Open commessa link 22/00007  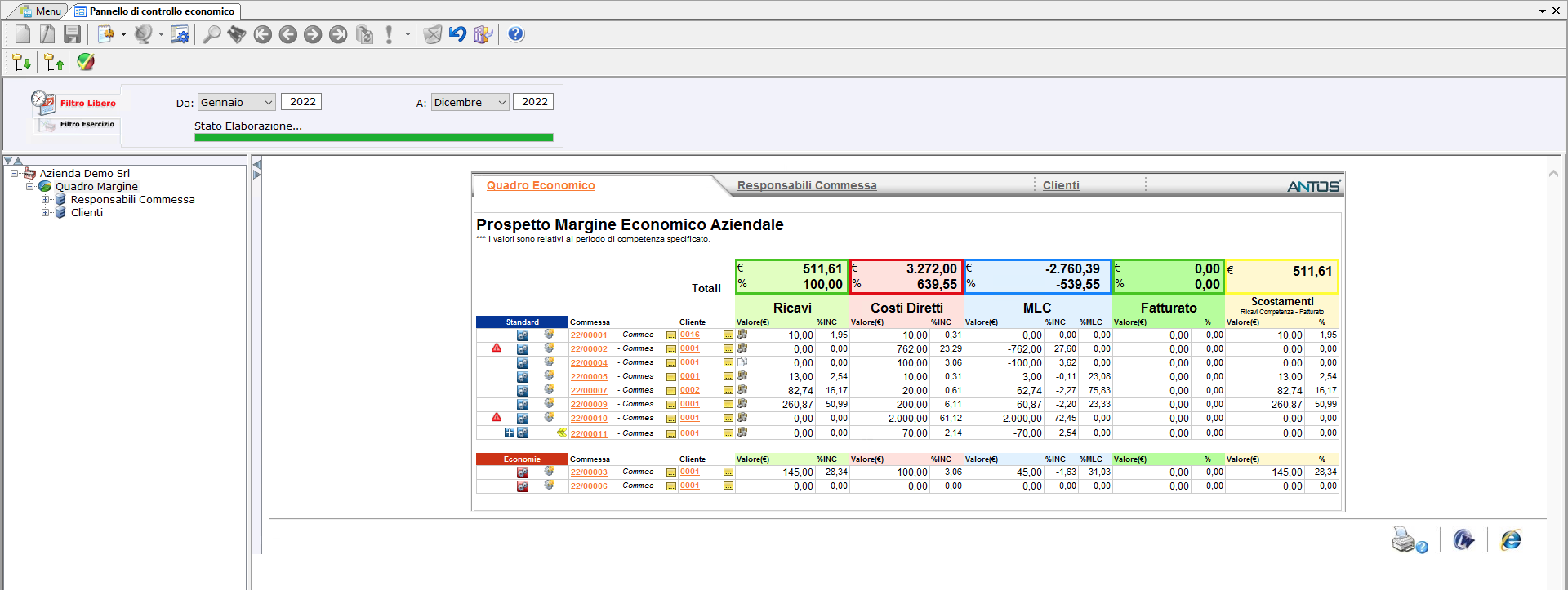pos(588,390)
